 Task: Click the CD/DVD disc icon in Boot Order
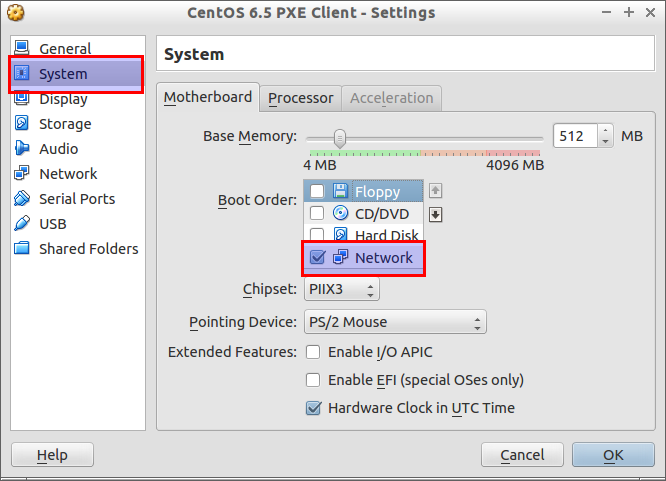point(340,213)
